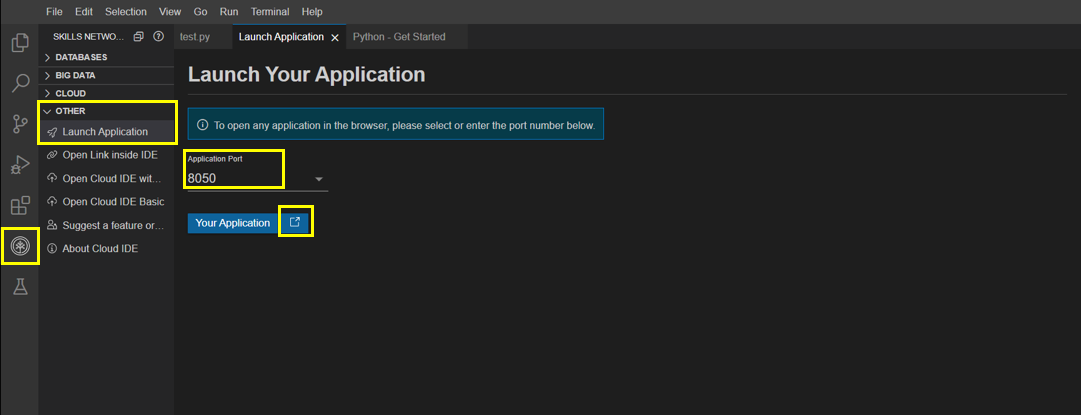The height and width of the screenshot is (415, 1081).
Task: Select Open Link inside IDE
Action: pyautogui.click(x=109, y=155)
